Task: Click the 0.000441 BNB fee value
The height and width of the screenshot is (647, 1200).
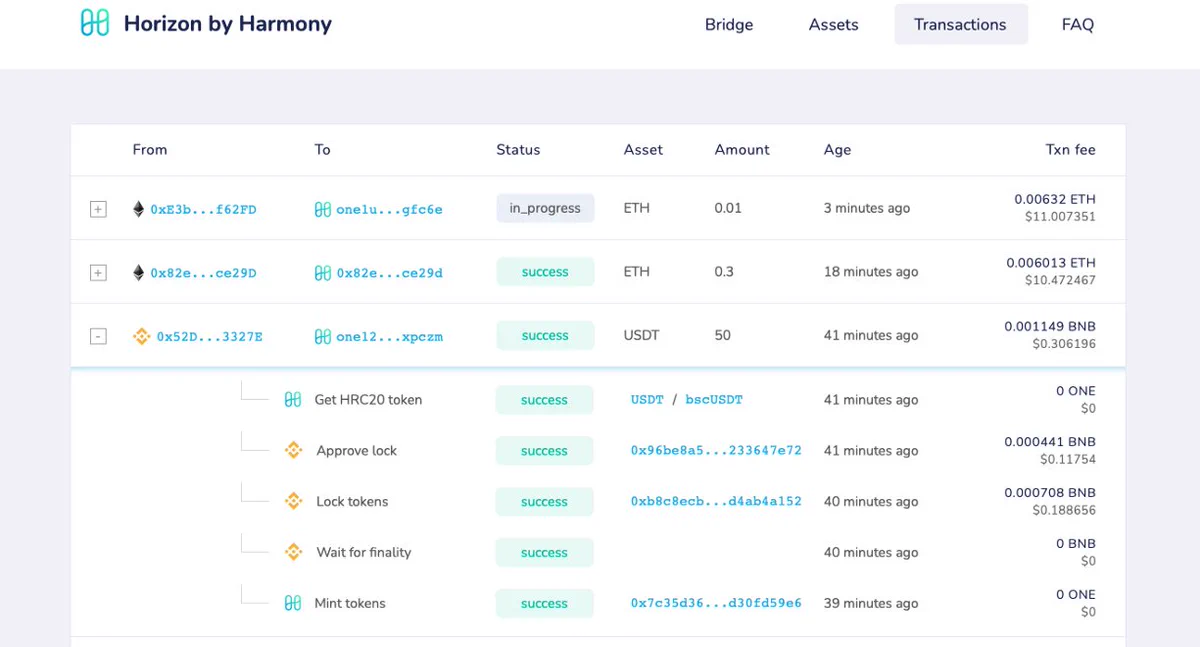Action: [1050, 442]
